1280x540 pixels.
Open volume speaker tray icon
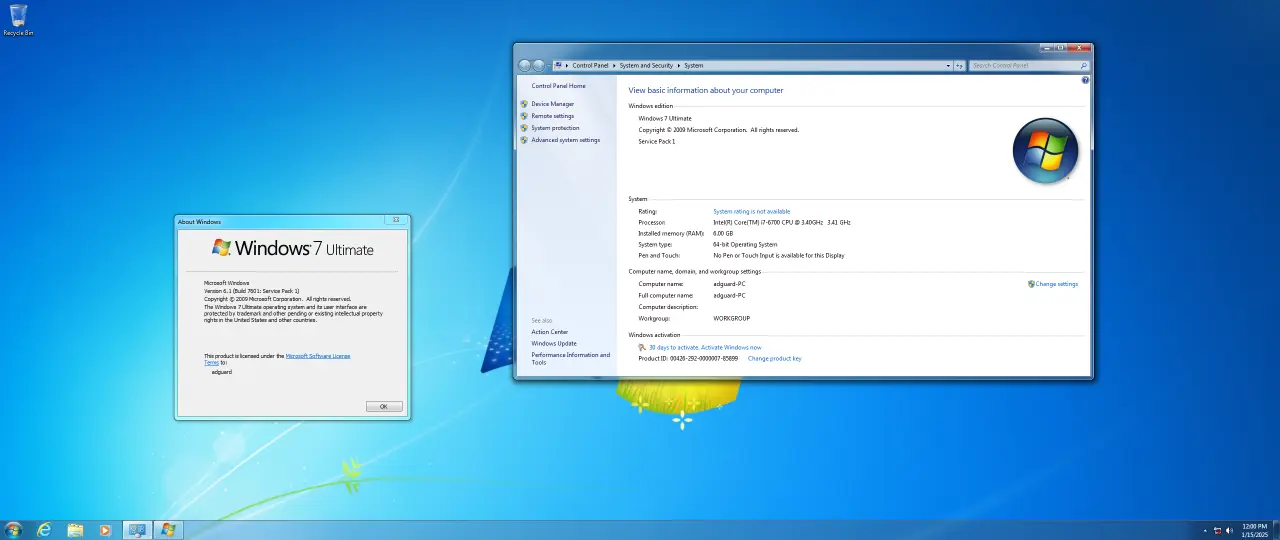1230,531
